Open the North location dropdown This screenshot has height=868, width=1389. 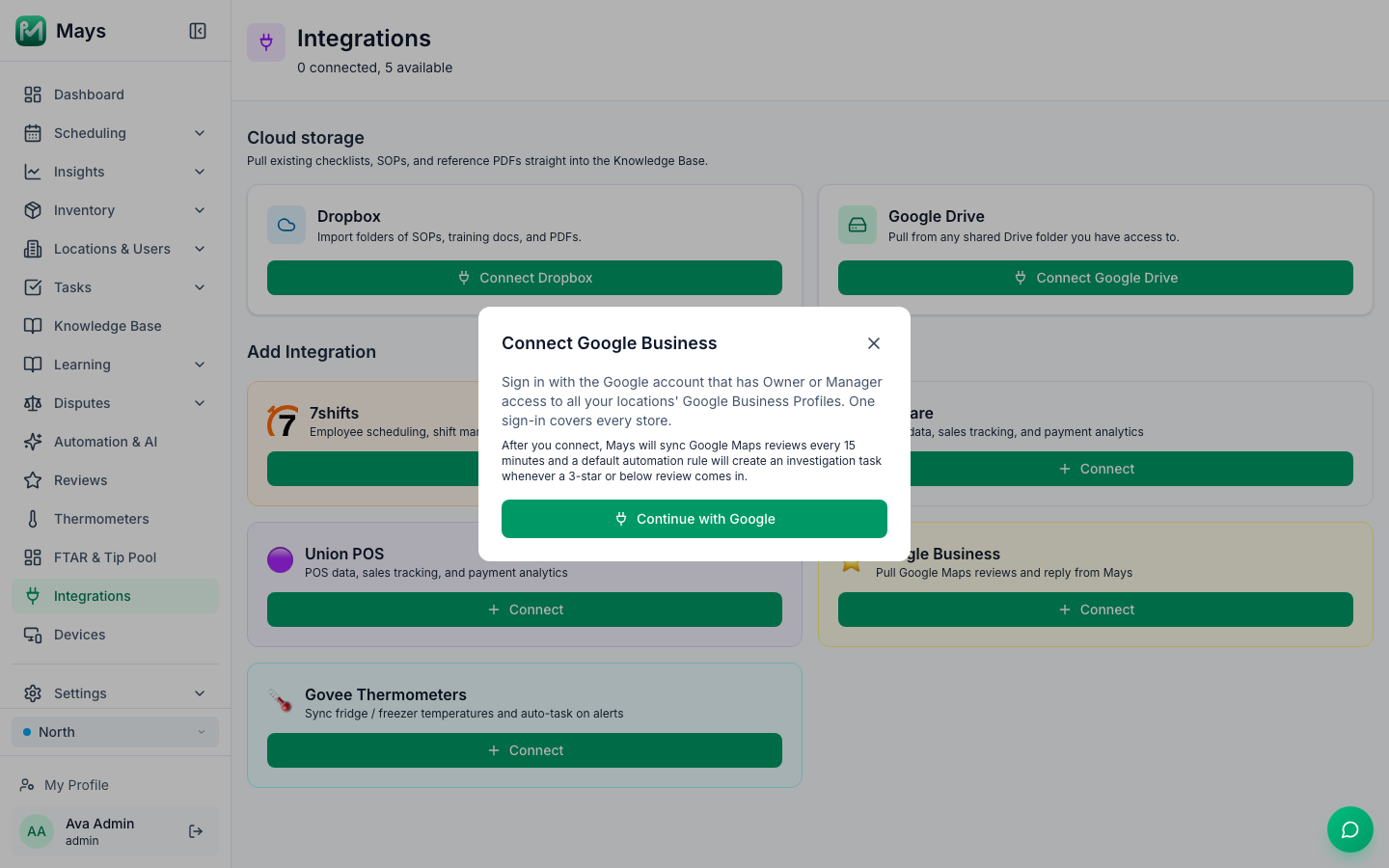pyautogui.click(x=116, y=732)
